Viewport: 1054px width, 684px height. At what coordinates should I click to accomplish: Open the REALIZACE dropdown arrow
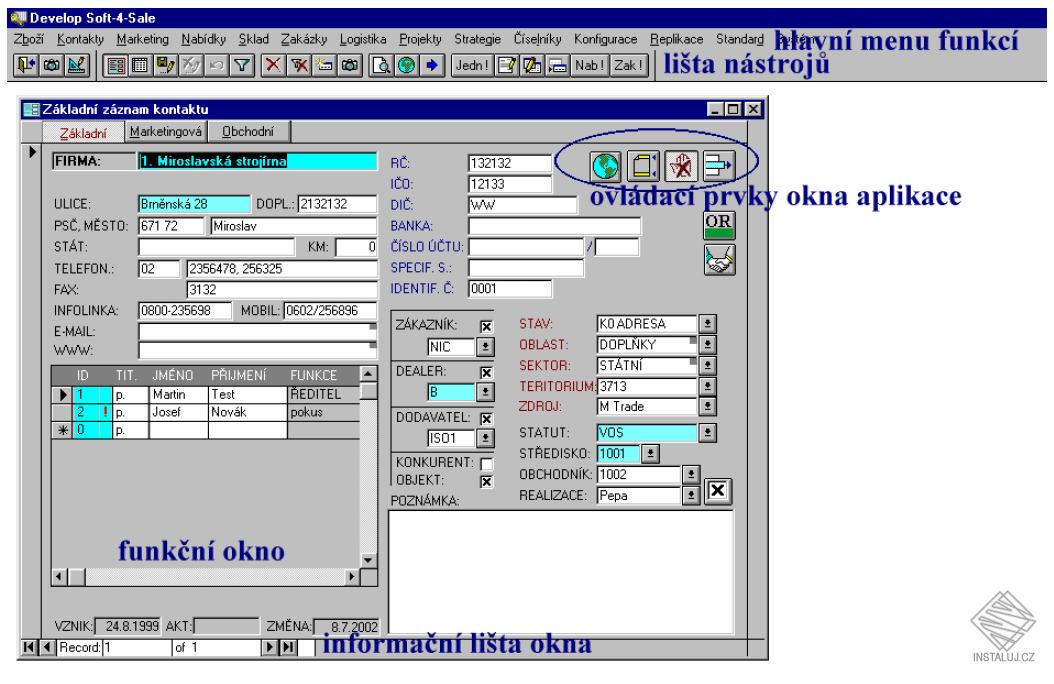[691, 495]
